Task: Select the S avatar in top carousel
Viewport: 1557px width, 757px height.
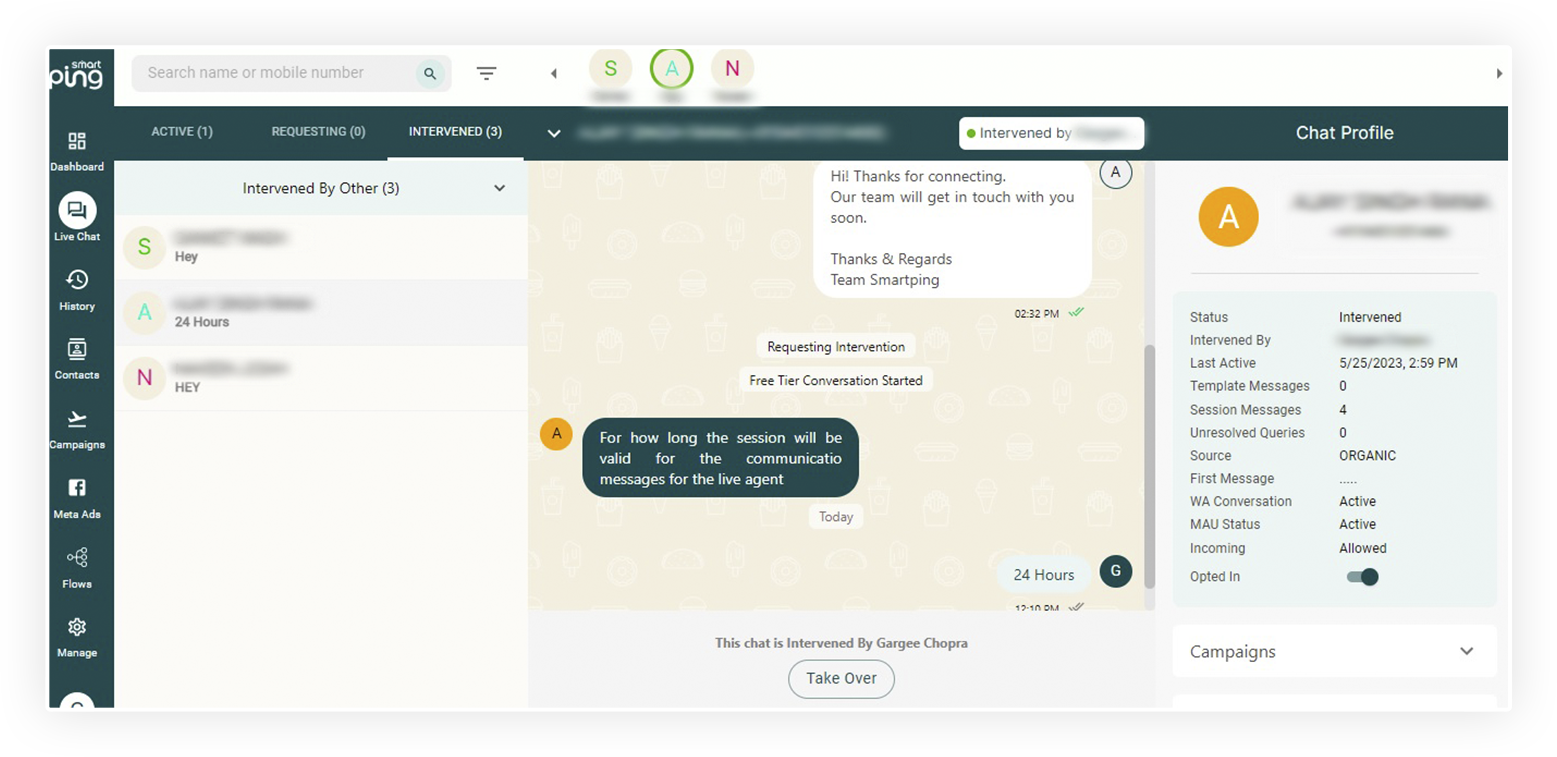Action: 610,69
